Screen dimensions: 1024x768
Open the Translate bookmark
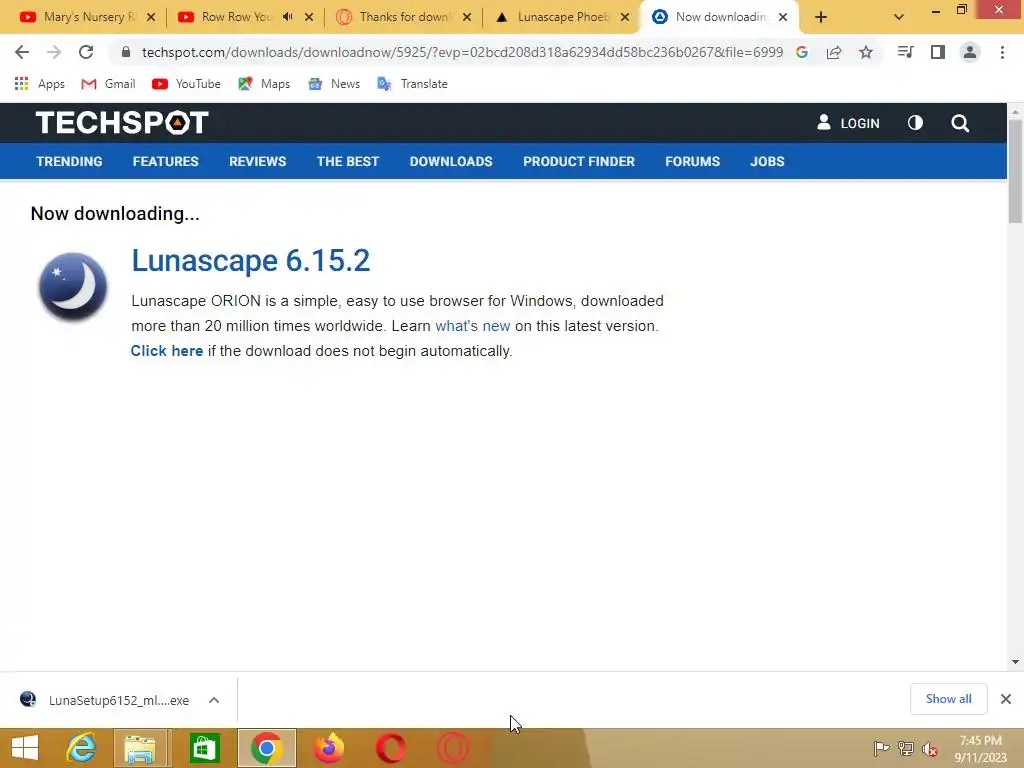pyautogui.click(x=413, y=84)
